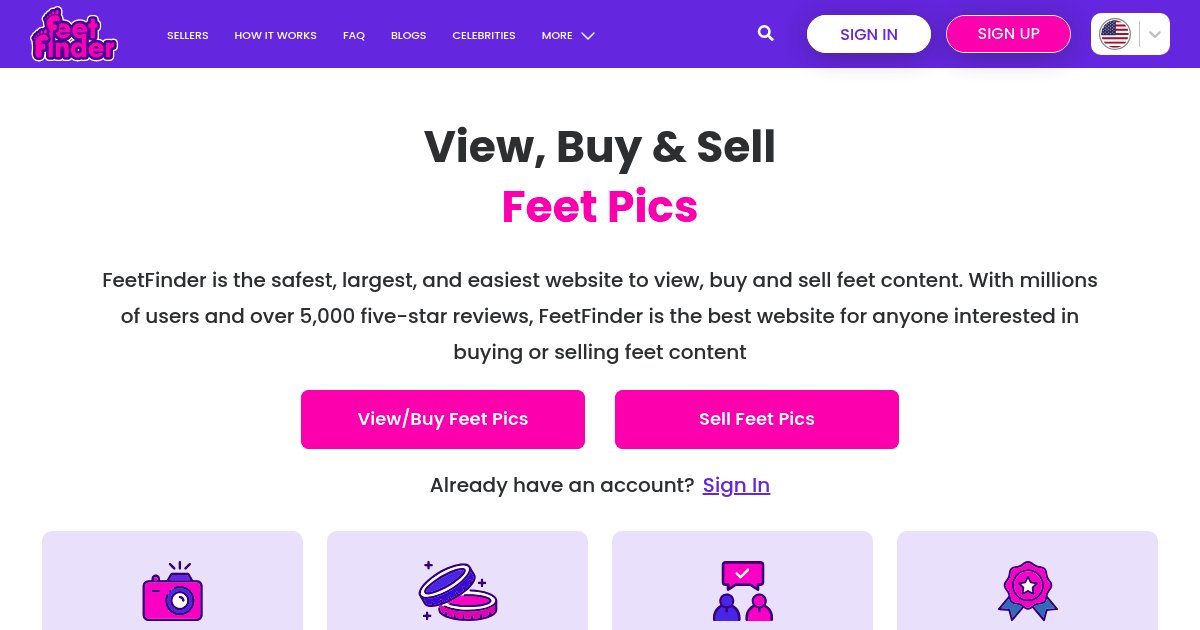Select HOW IT WORKS in navigation

pos(275,35)
